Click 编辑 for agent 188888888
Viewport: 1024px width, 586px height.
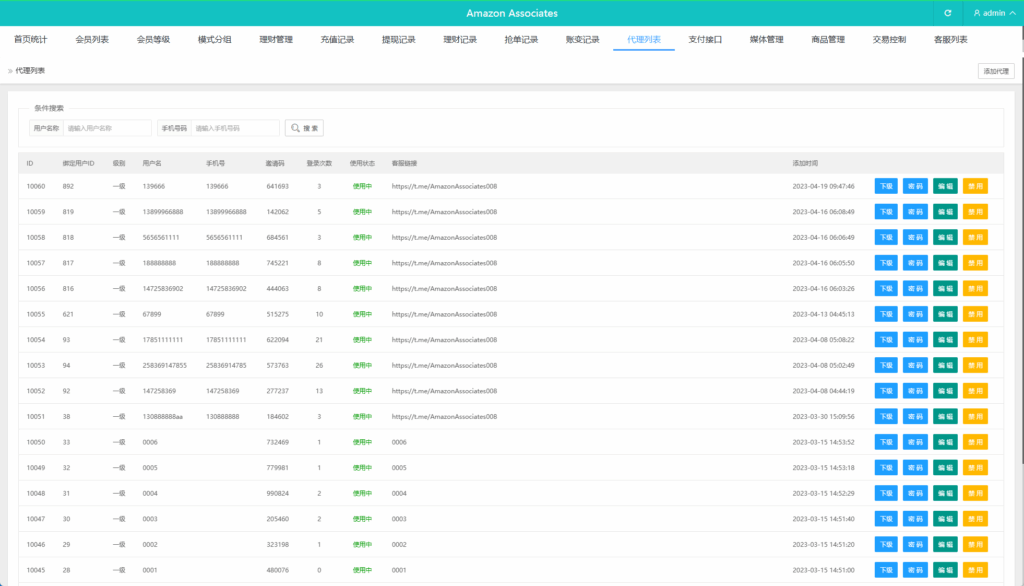(x=944, y=262)
